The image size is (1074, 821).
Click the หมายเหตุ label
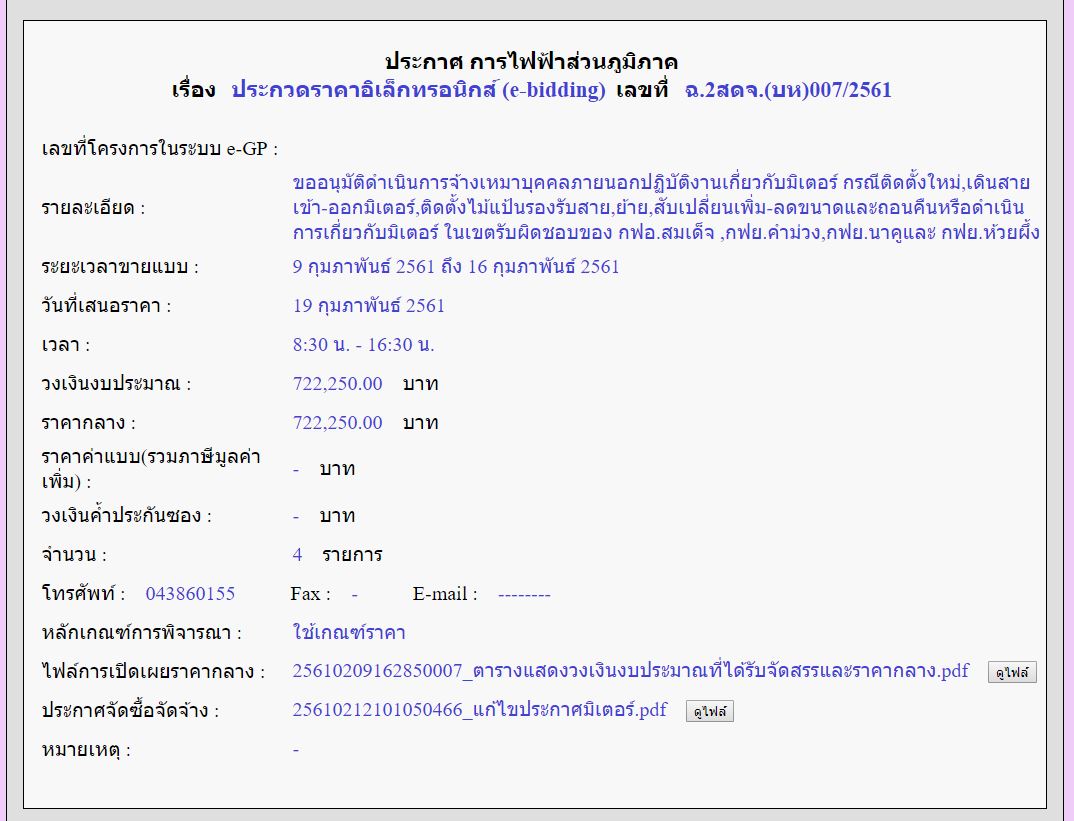(86, 750)
